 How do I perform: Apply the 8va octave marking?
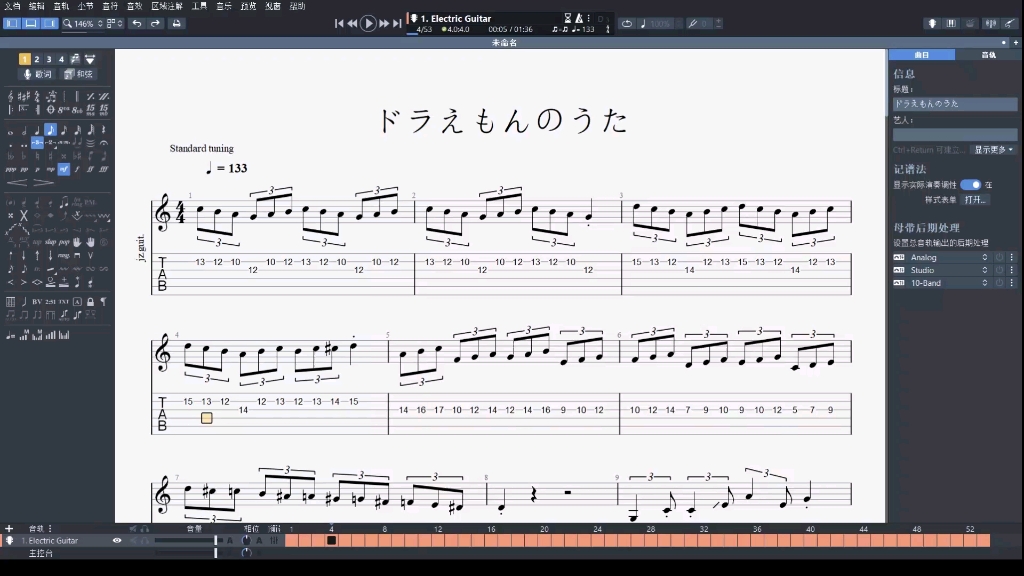click(x=63, y=110)
